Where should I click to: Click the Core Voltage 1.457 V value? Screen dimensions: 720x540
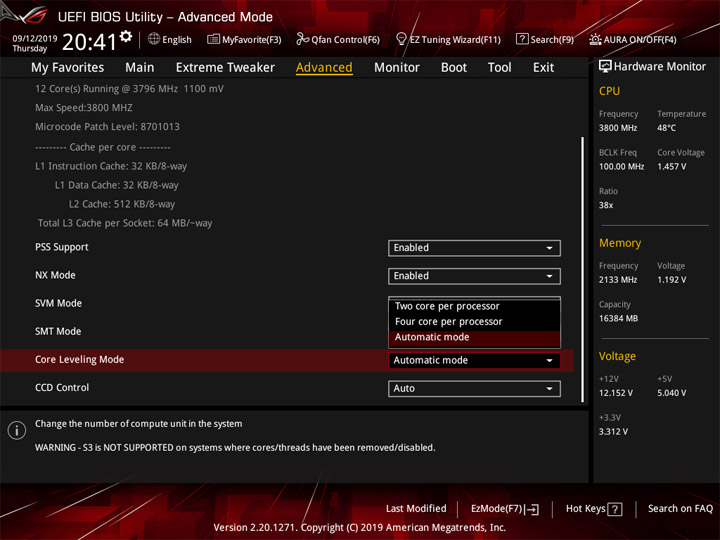pos(672,167)
